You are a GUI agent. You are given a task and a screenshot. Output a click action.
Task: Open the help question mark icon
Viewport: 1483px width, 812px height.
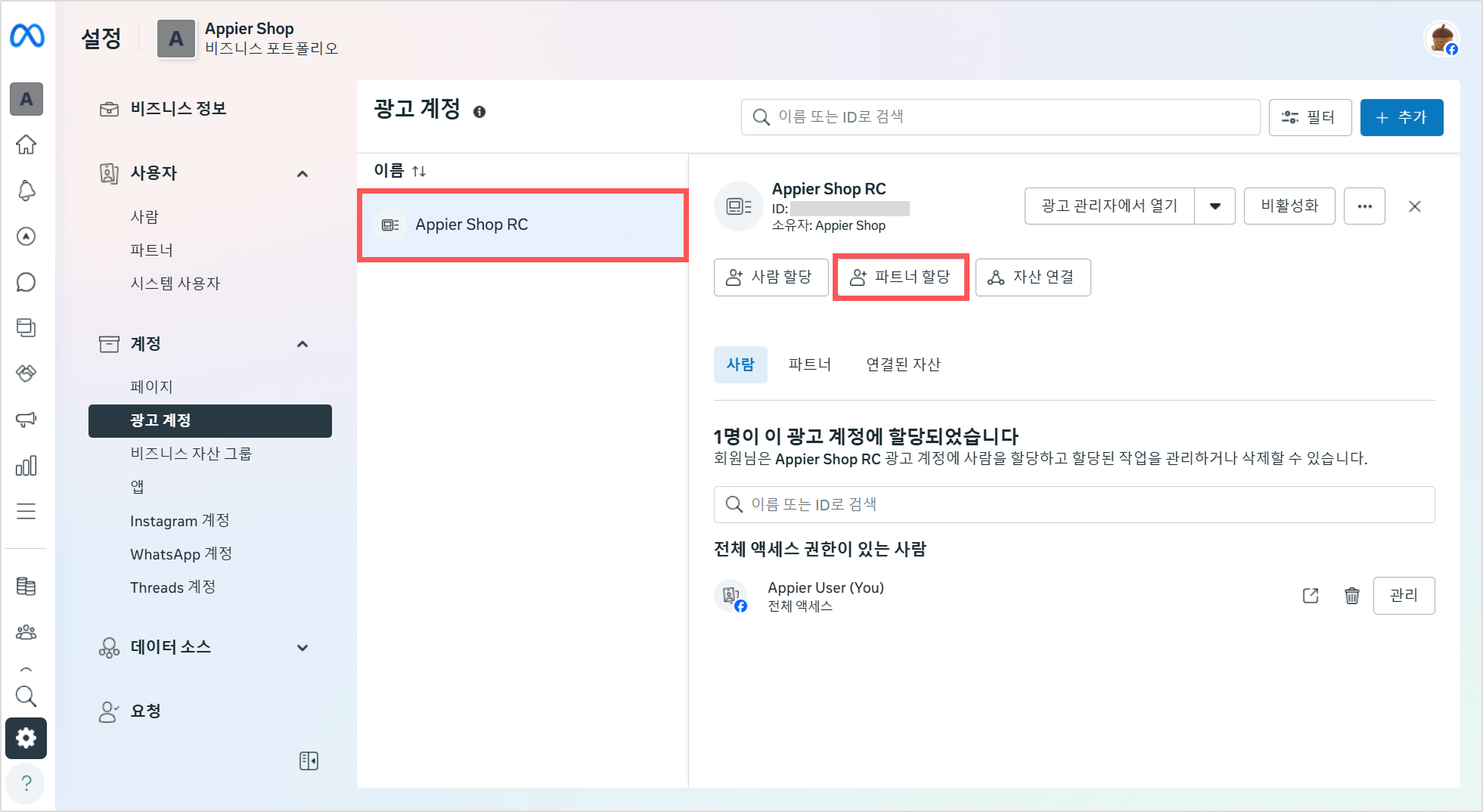click(26, 783)
